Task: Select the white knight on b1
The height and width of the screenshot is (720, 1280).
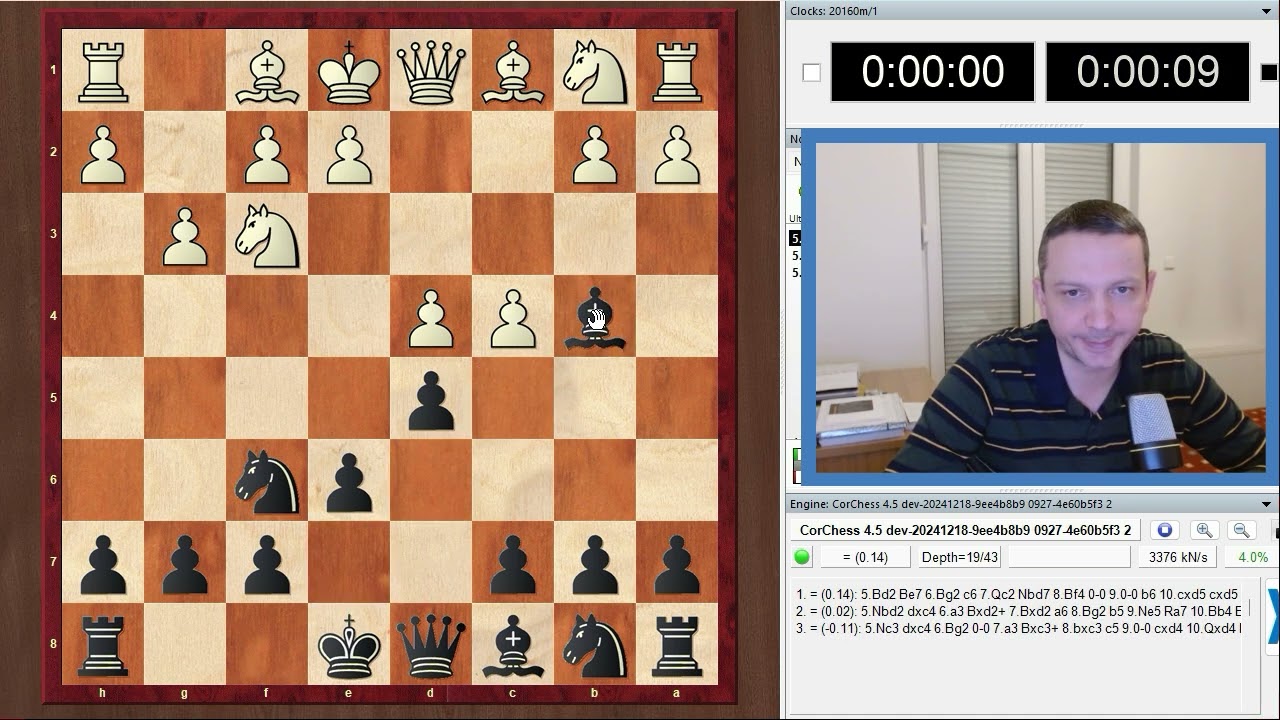Action: 595,71
